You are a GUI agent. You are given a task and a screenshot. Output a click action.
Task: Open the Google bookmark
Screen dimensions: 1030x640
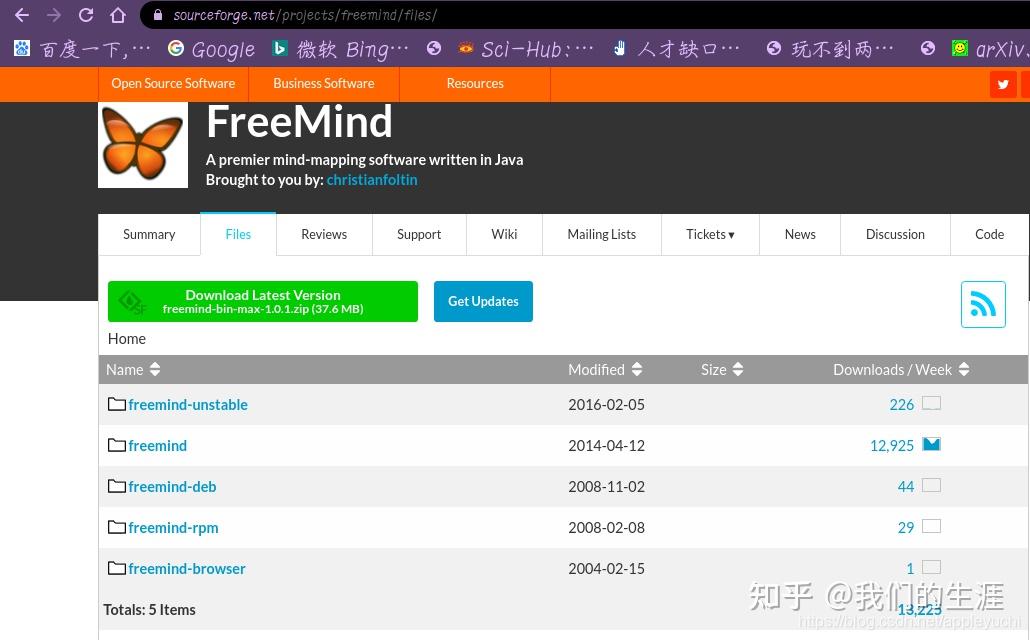click(212, 49)
